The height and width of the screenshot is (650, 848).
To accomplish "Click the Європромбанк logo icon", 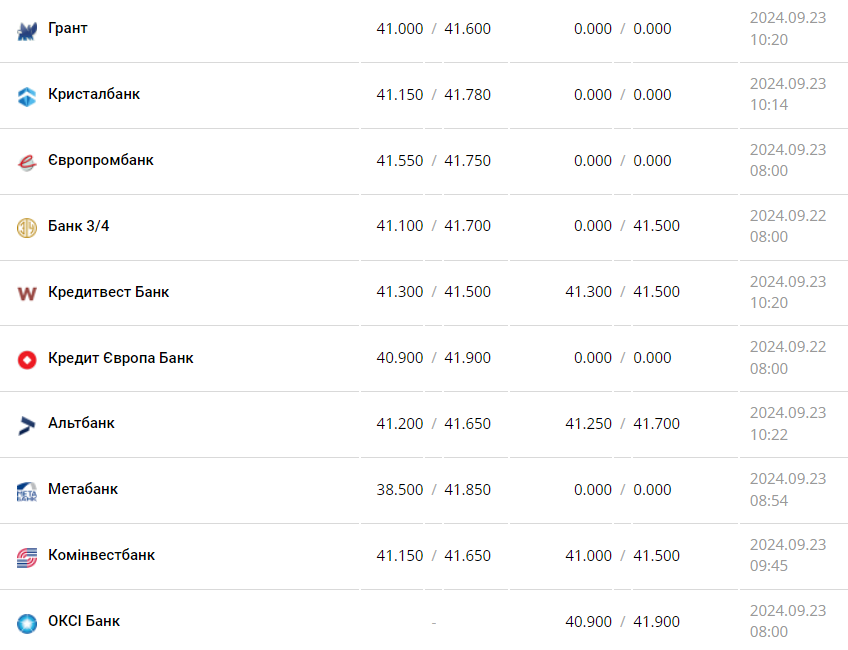I will [x=27, y=162].
